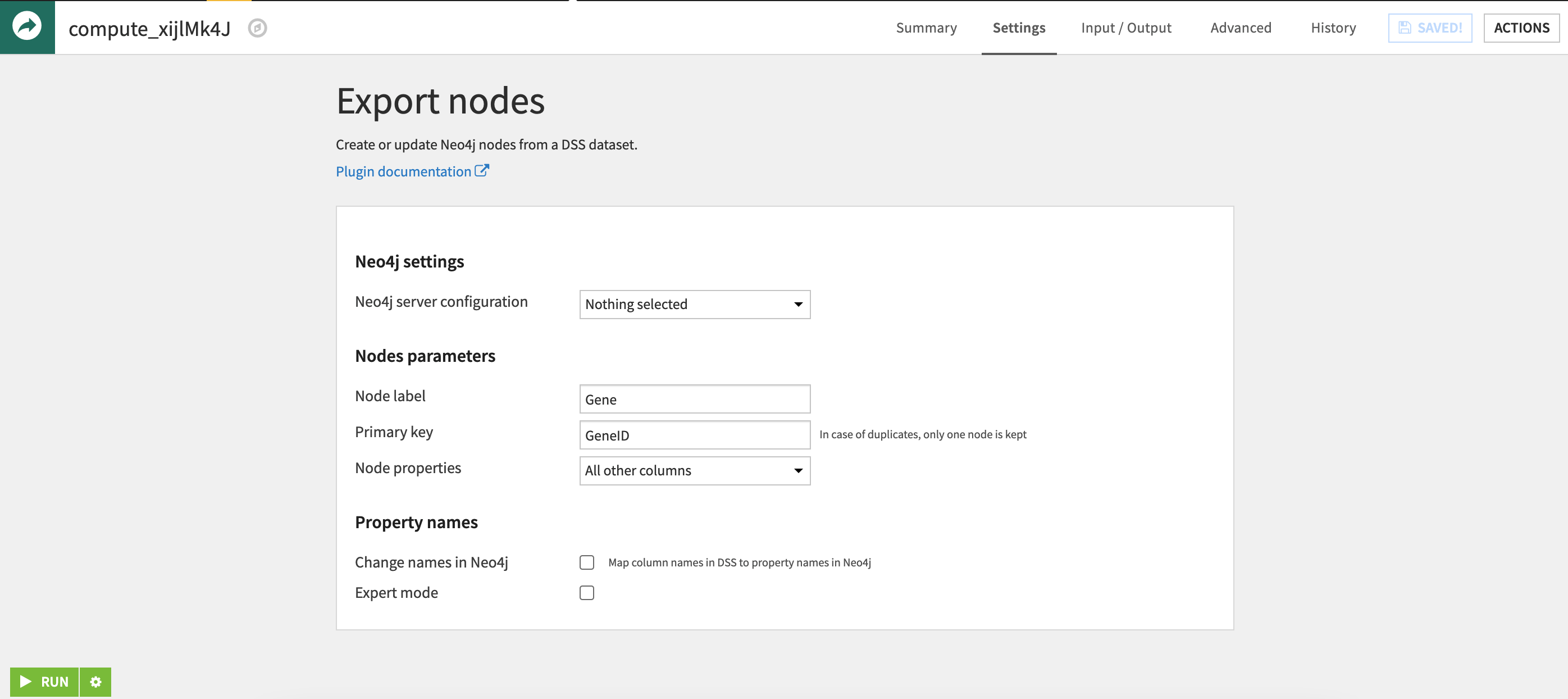This screenshot has height=699, width=1568.
Task: Select the Settings tab
Action: pyautogui.click(x=1018, y=28)
